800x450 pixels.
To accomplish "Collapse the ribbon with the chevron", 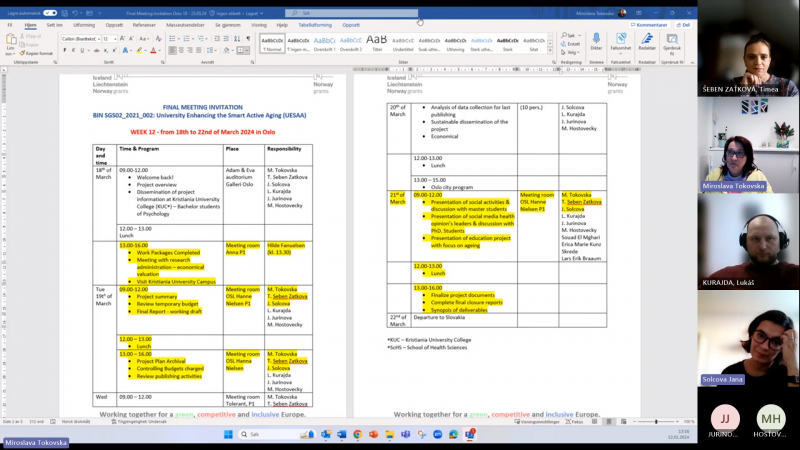I will pyautogui.click(x=692, y=62).
